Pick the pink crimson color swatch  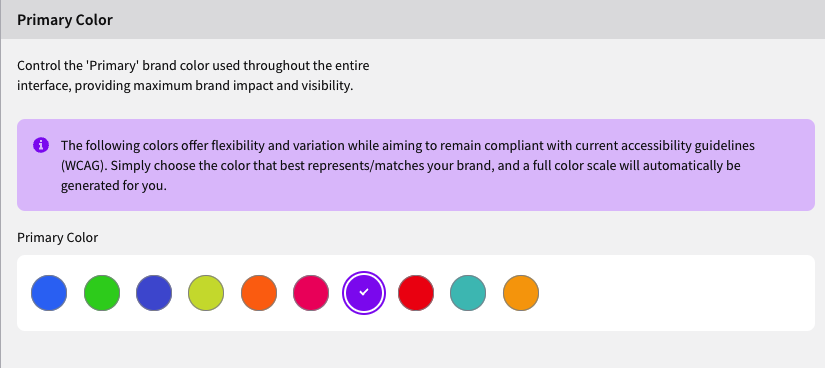pos(311,293)
